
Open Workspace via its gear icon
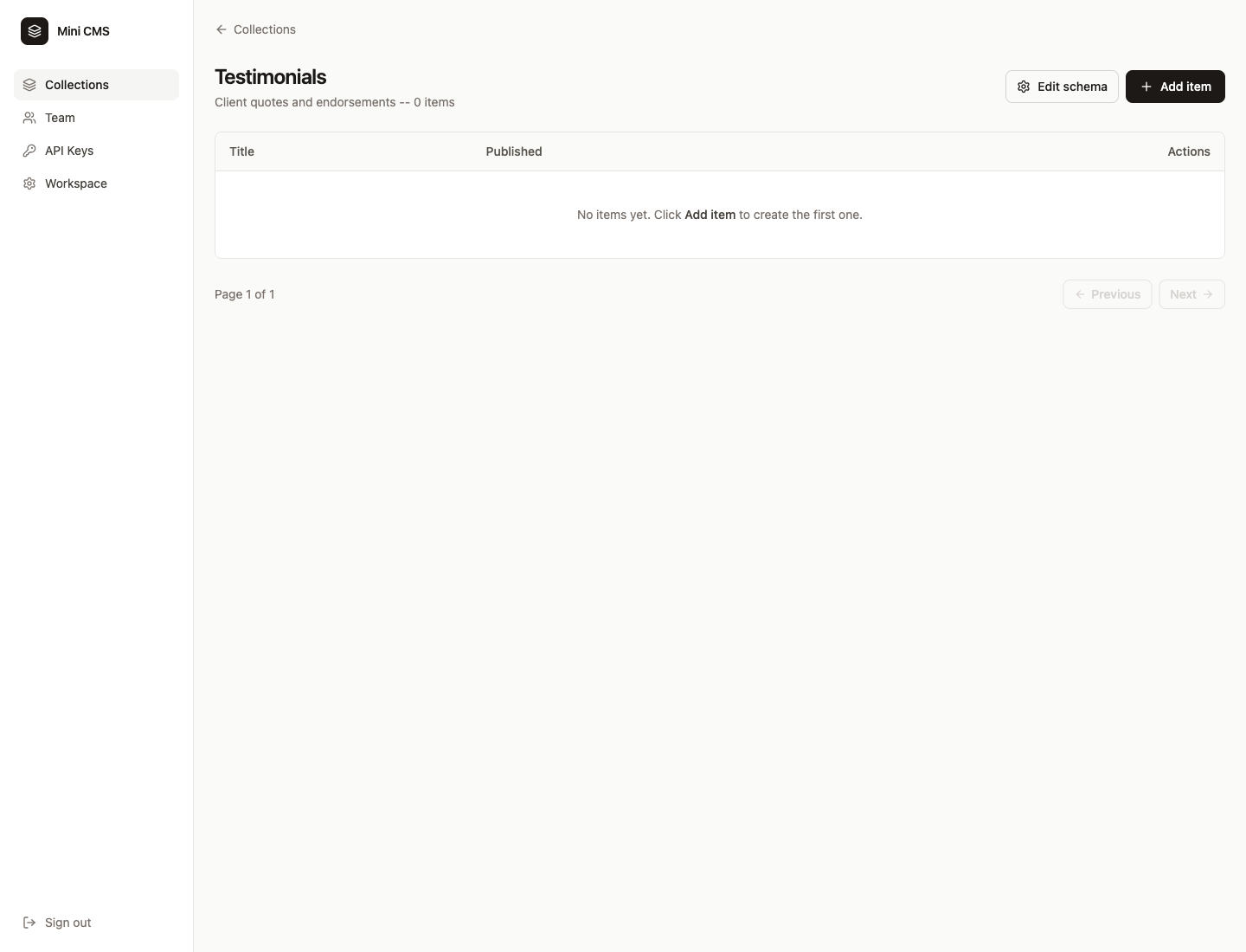29,183
